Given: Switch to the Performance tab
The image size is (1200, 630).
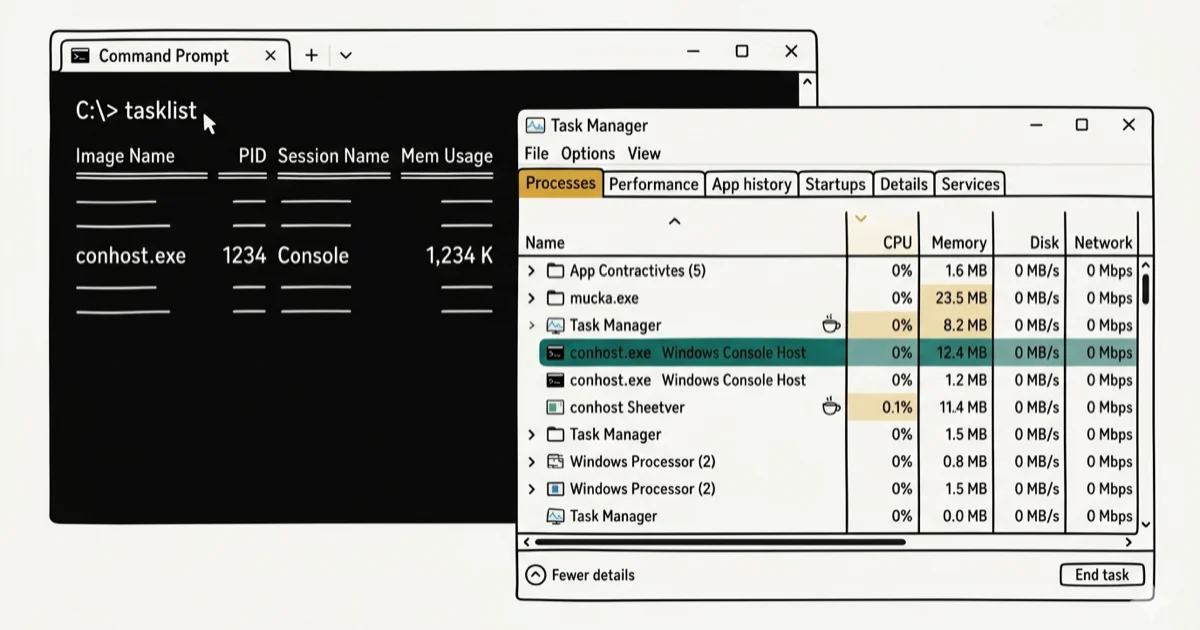Looking at the screenshot, I should [654, 184].
